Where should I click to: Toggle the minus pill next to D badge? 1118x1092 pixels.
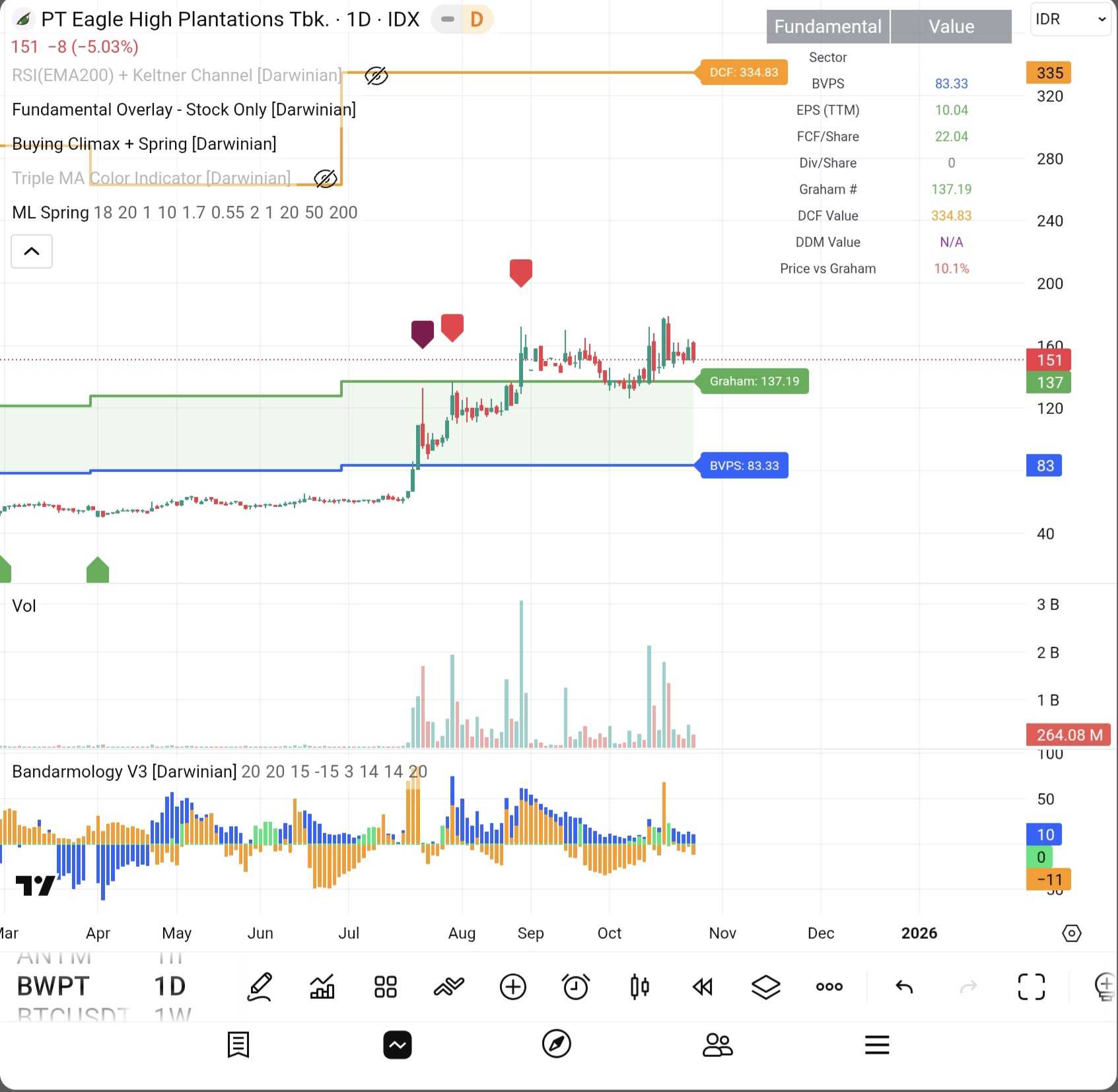[447, 19]
